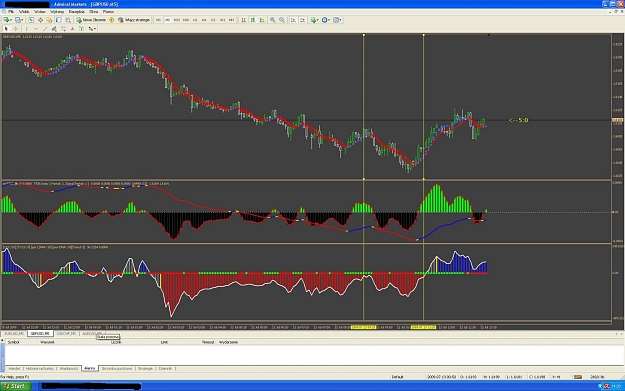Zoom out the chart
Image resolution: width=625 pixels, height=391 pixels.
pos(282,20)
